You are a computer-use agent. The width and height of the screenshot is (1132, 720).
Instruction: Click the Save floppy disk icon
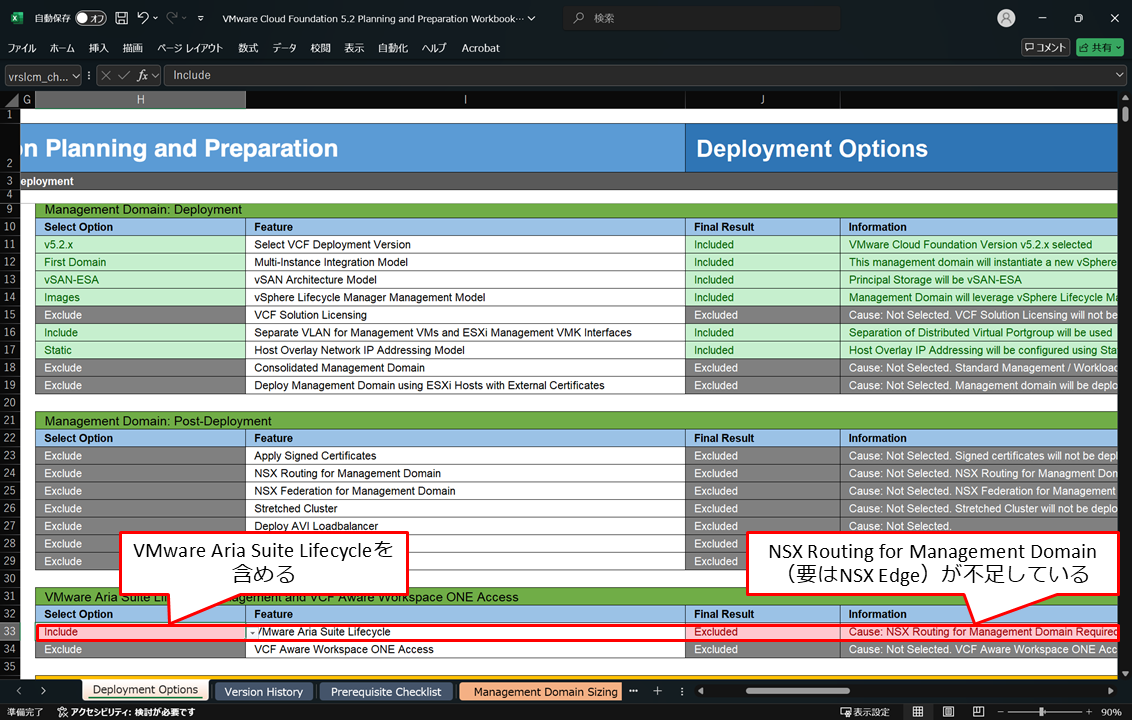pyautogui.click(x=122, y=18)
